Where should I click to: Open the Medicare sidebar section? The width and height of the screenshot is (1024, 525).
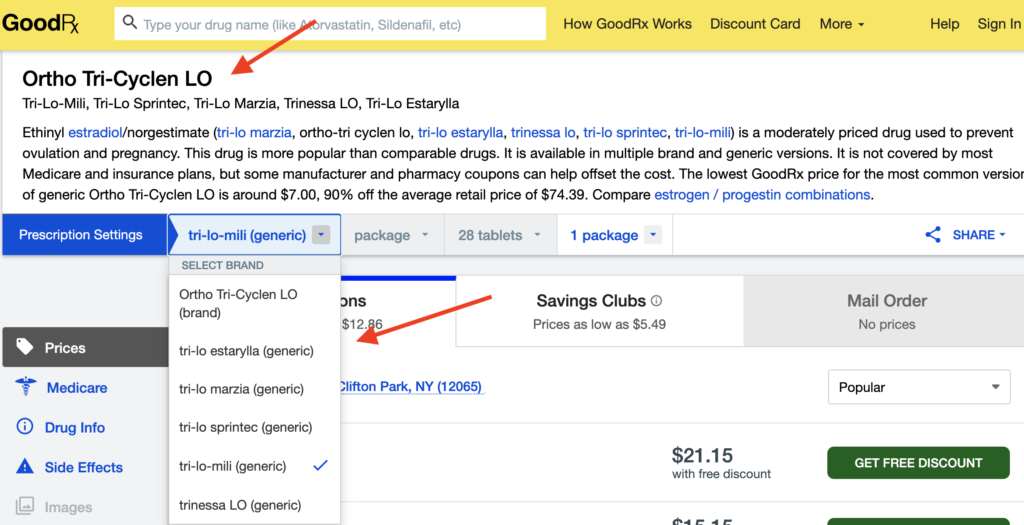(x=77, y=388)
